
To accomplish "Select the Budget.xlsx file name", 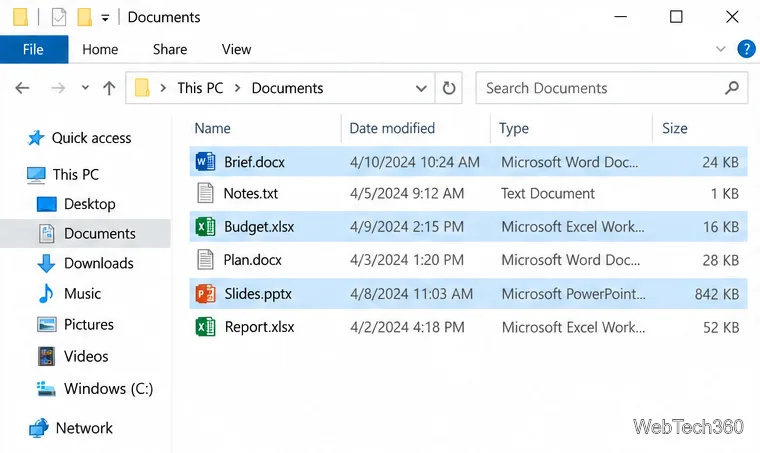I will [x=259, y=227].
